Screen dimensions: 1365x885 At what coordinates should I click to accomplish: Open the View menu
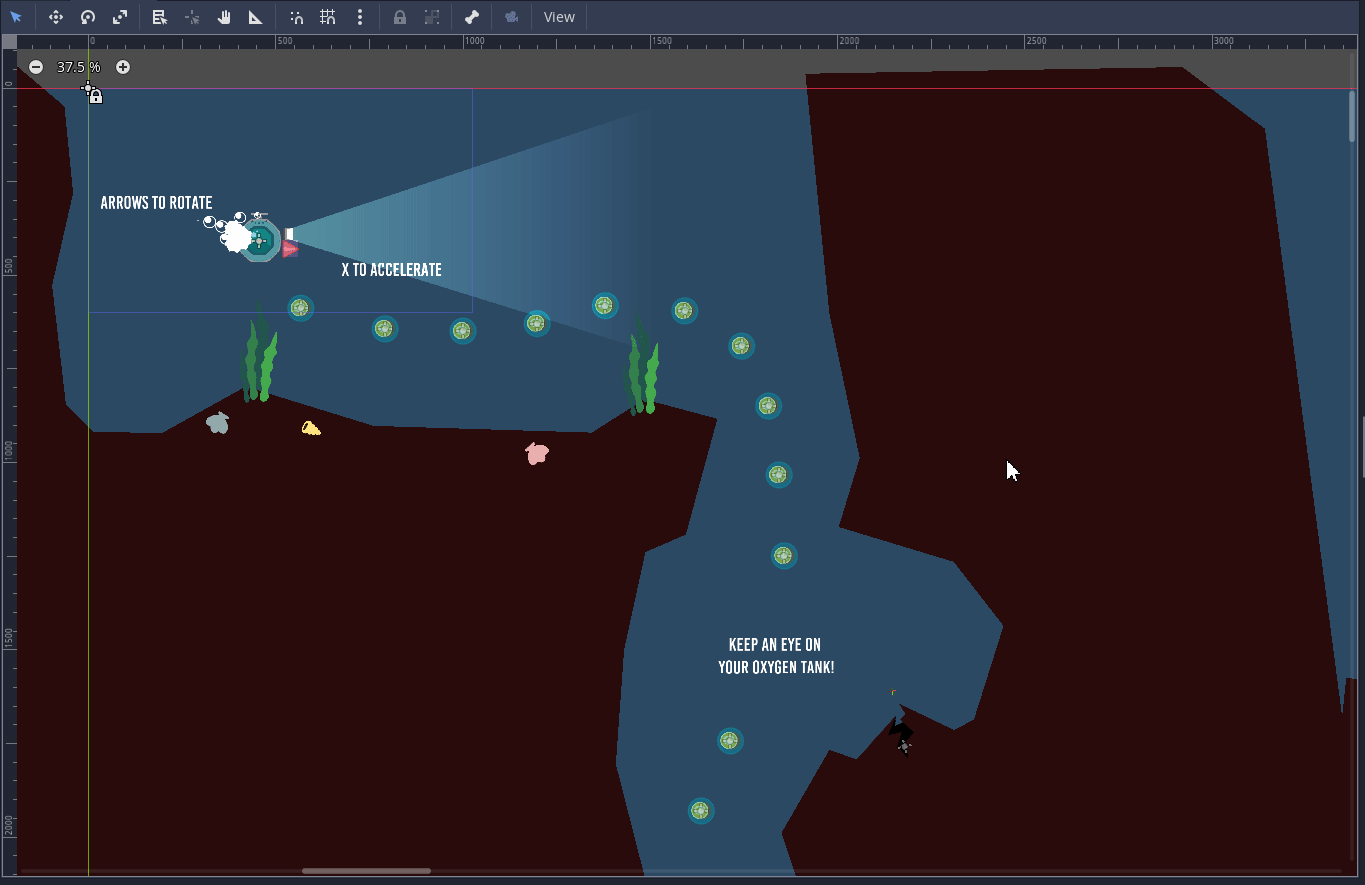point(559,17)
